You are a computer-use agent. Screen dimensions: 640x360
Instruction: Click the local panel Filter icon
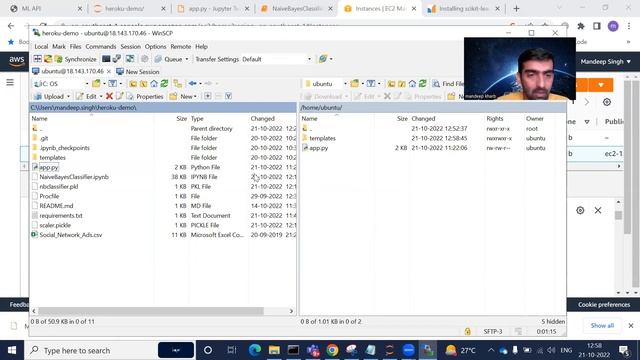tap(113, 84)
